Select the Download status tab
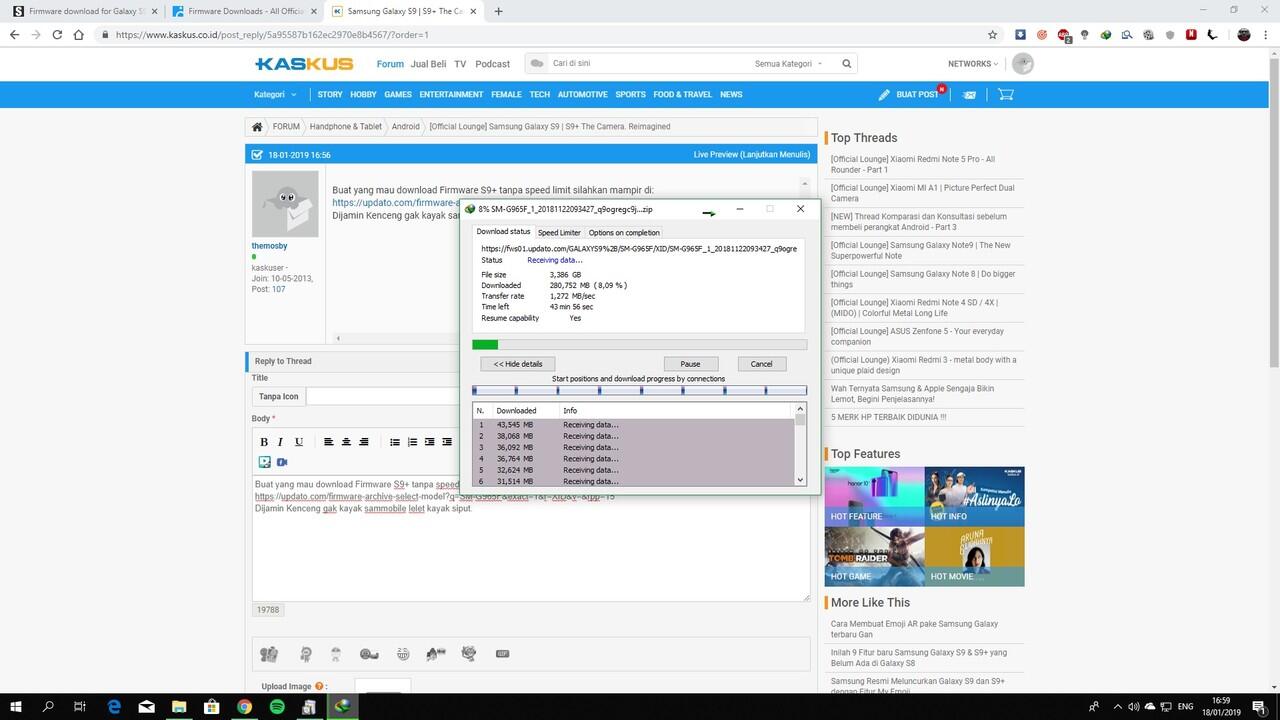The width and height of the screenshot is (1280, 720). (503, 231)
